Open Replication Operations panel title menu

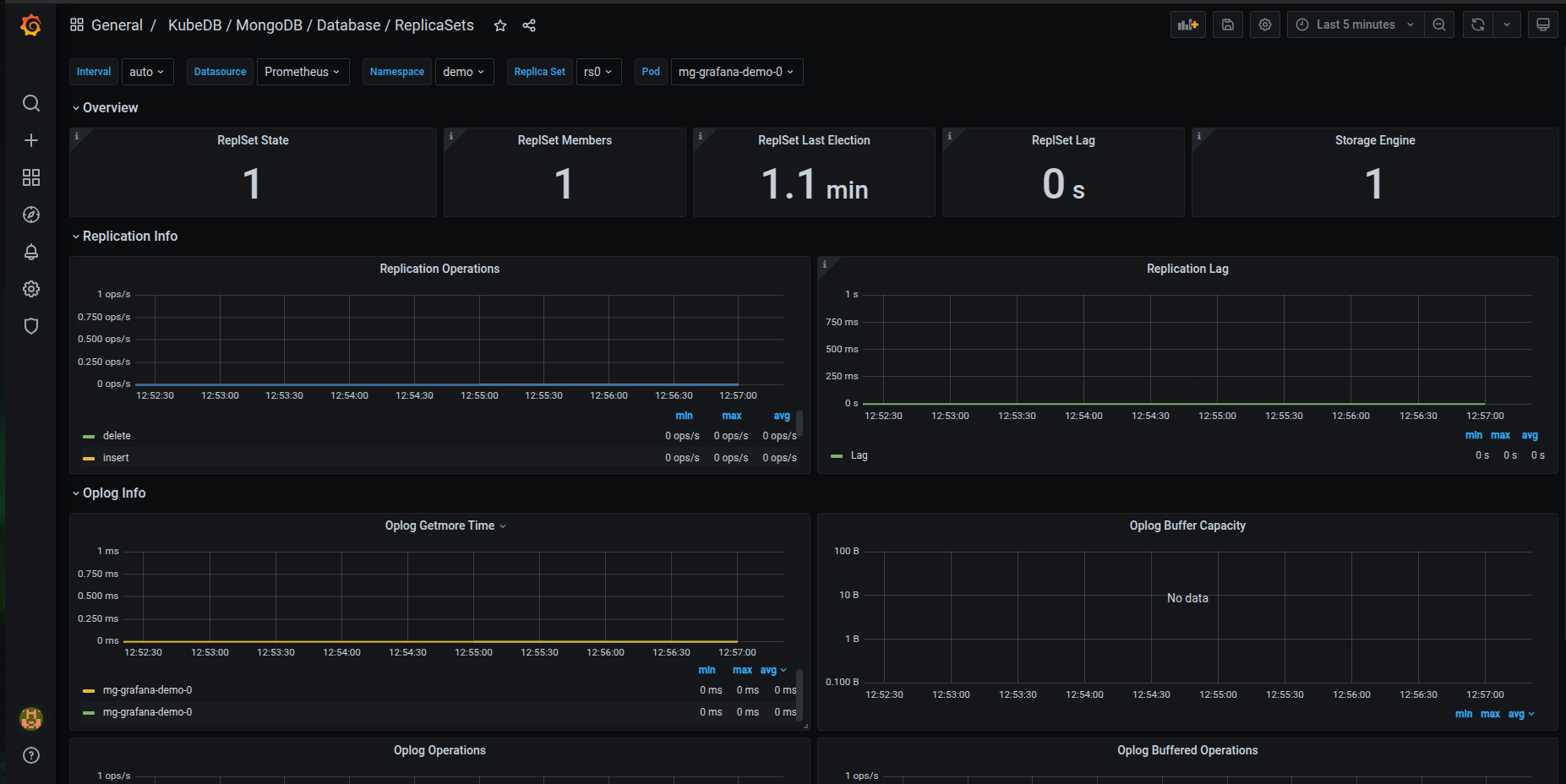tap(439, 269)
